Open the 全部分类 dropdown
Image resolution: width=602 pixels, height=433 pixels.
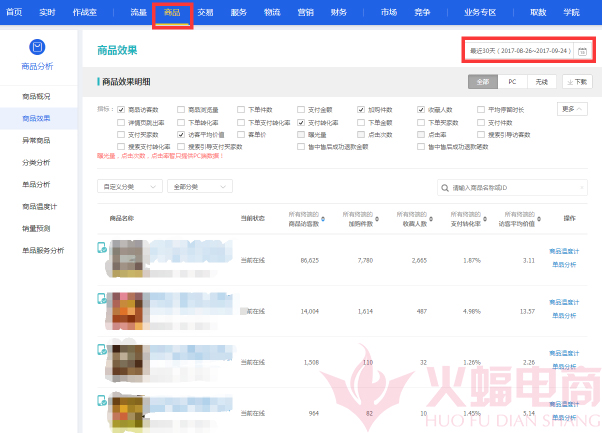tap(200, 186)
